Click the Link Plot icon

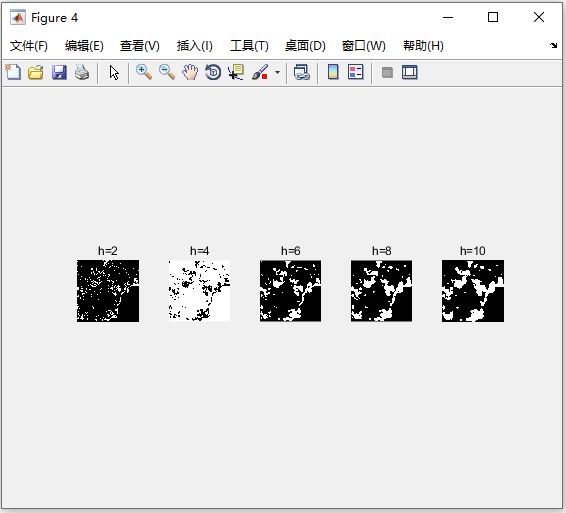point(302,72)
